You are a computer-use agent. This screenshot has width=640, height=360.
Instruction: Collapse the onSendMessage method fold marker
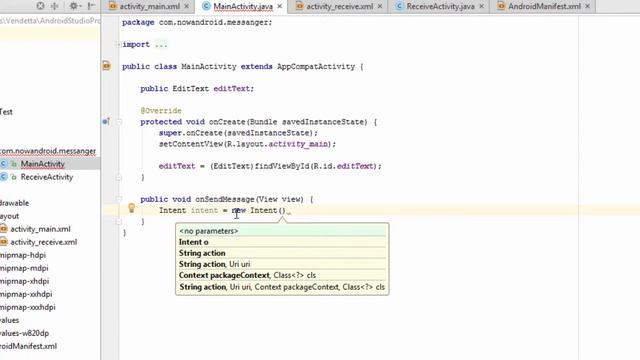pyautogui.click(x=119, y=199)
